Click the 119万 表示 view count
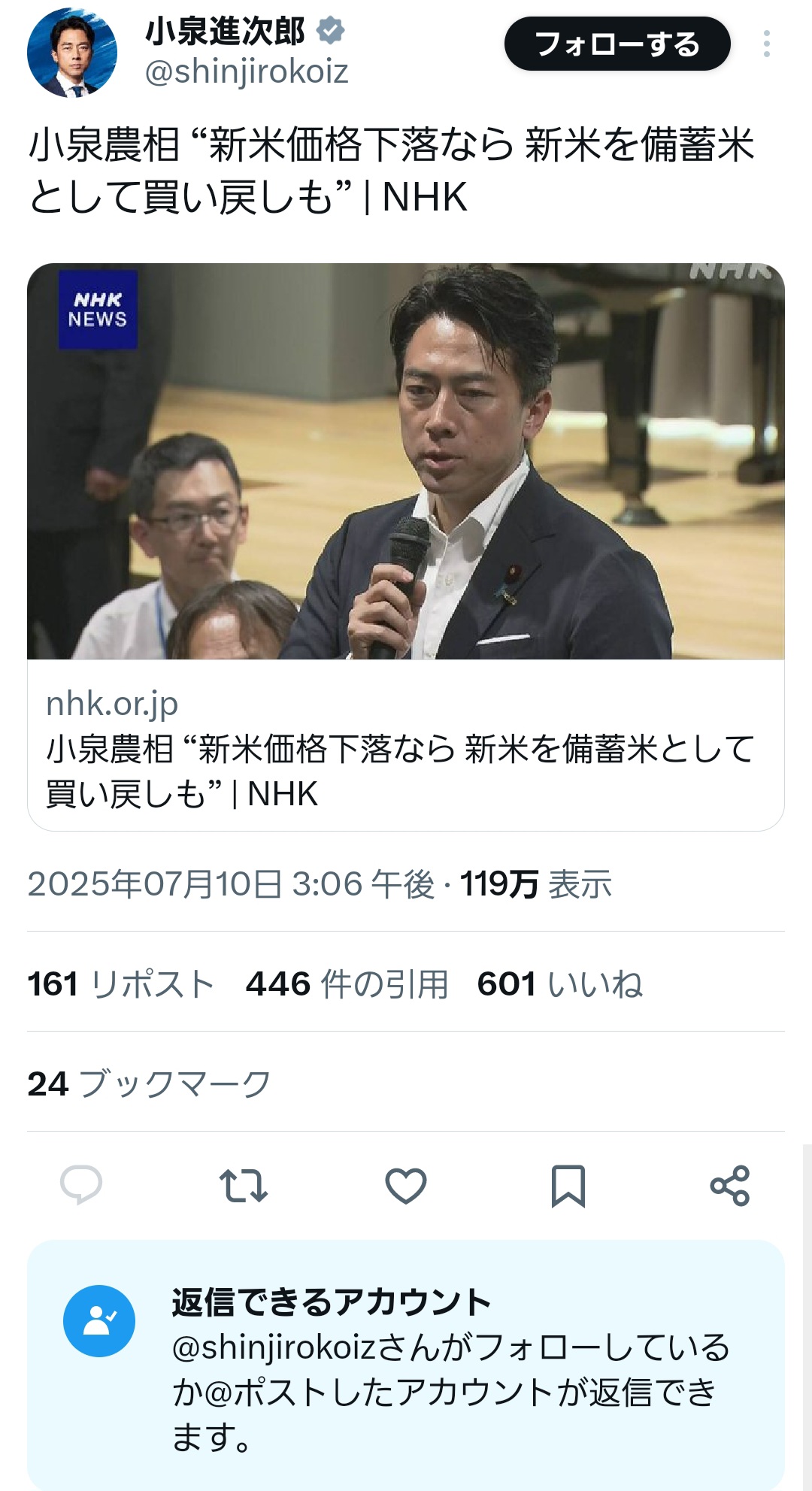The height and width of the screenshot is (1491, 812). click(536, 883)
